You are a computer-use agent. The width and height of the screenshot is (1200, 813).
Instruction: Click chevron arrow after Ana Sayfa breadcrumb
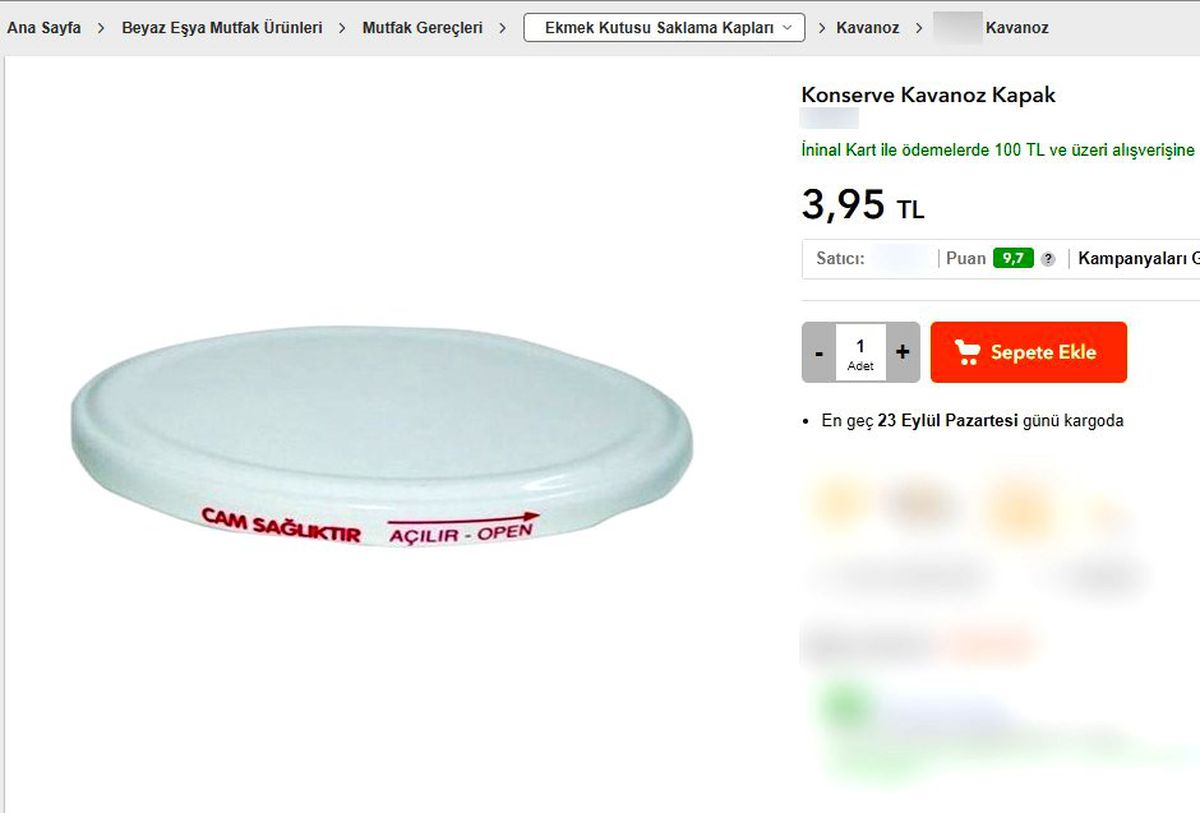pyautogui.click(x=102, y=28)
